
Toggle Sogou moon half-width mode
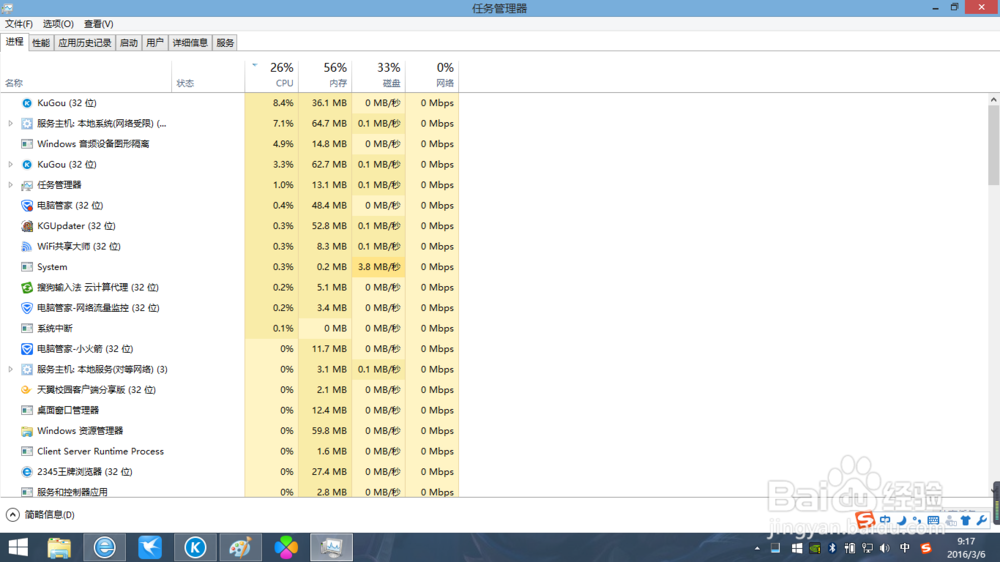[x=901, y=521]
